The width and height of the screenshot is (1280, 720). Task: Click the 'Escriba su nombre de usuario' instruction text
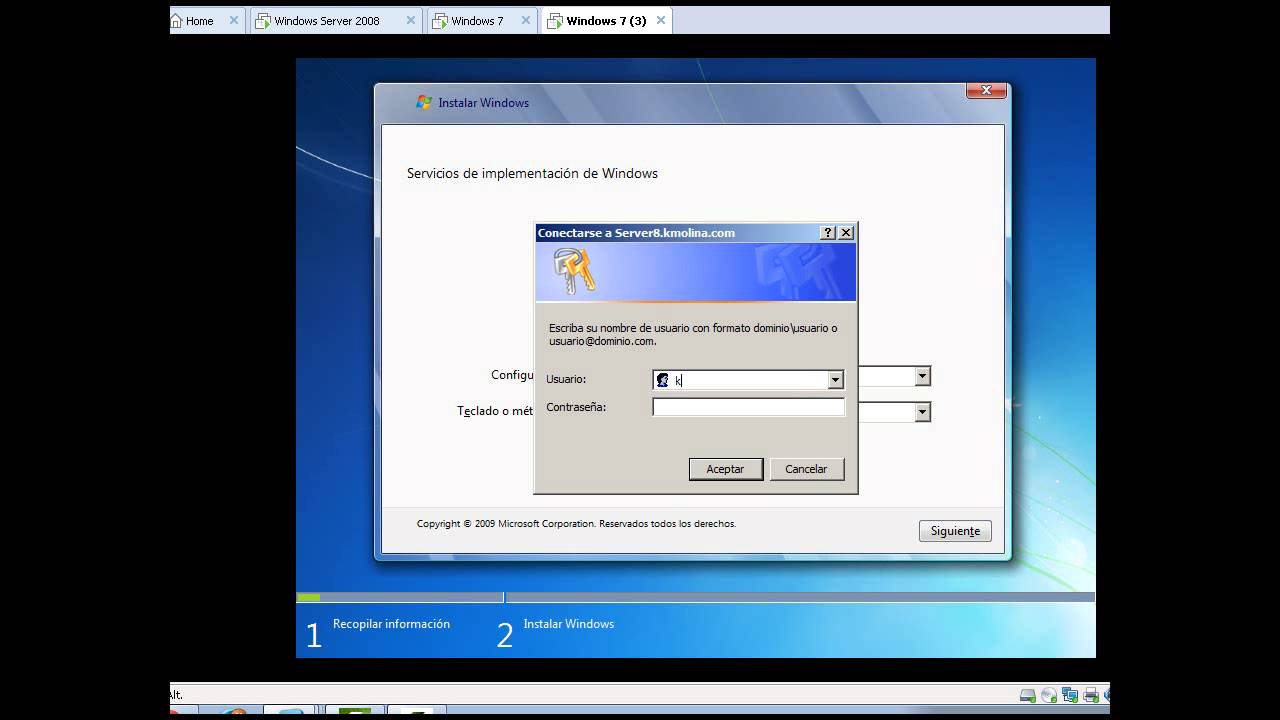click(x=693, y=334)
